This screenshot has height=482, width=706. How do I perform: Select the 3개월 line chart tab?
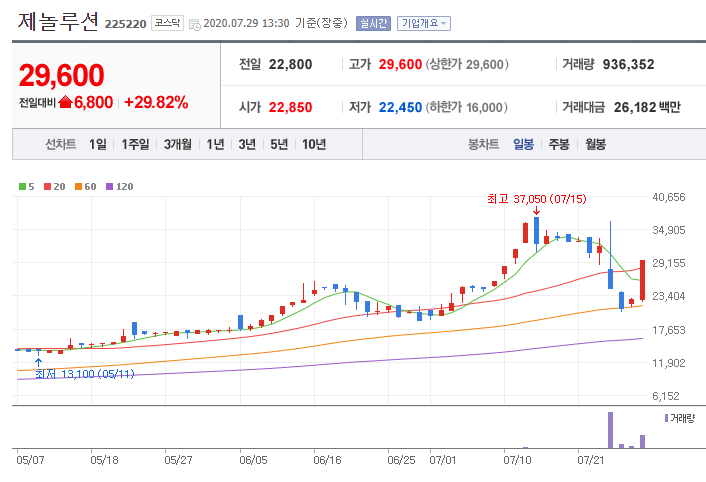tap(177, 144)
